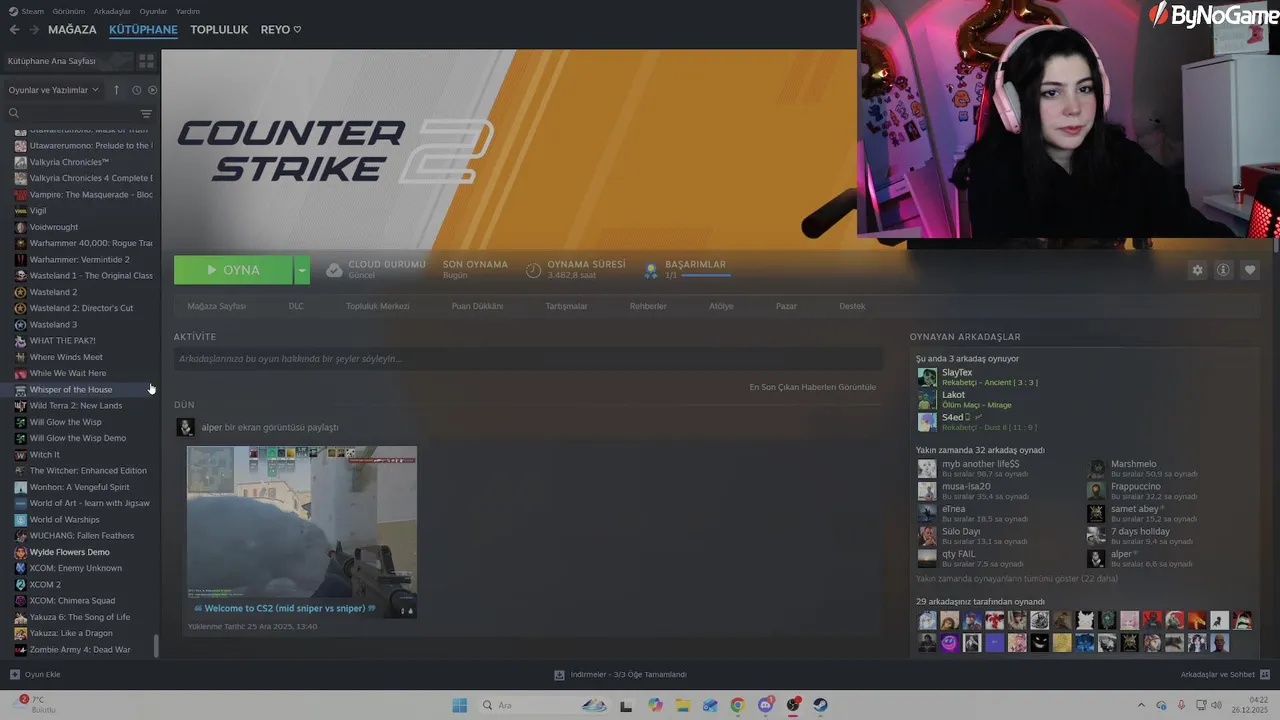The image size is (1280, 720).
Task: Select XCOM 2 in library list
Action: 80,584
